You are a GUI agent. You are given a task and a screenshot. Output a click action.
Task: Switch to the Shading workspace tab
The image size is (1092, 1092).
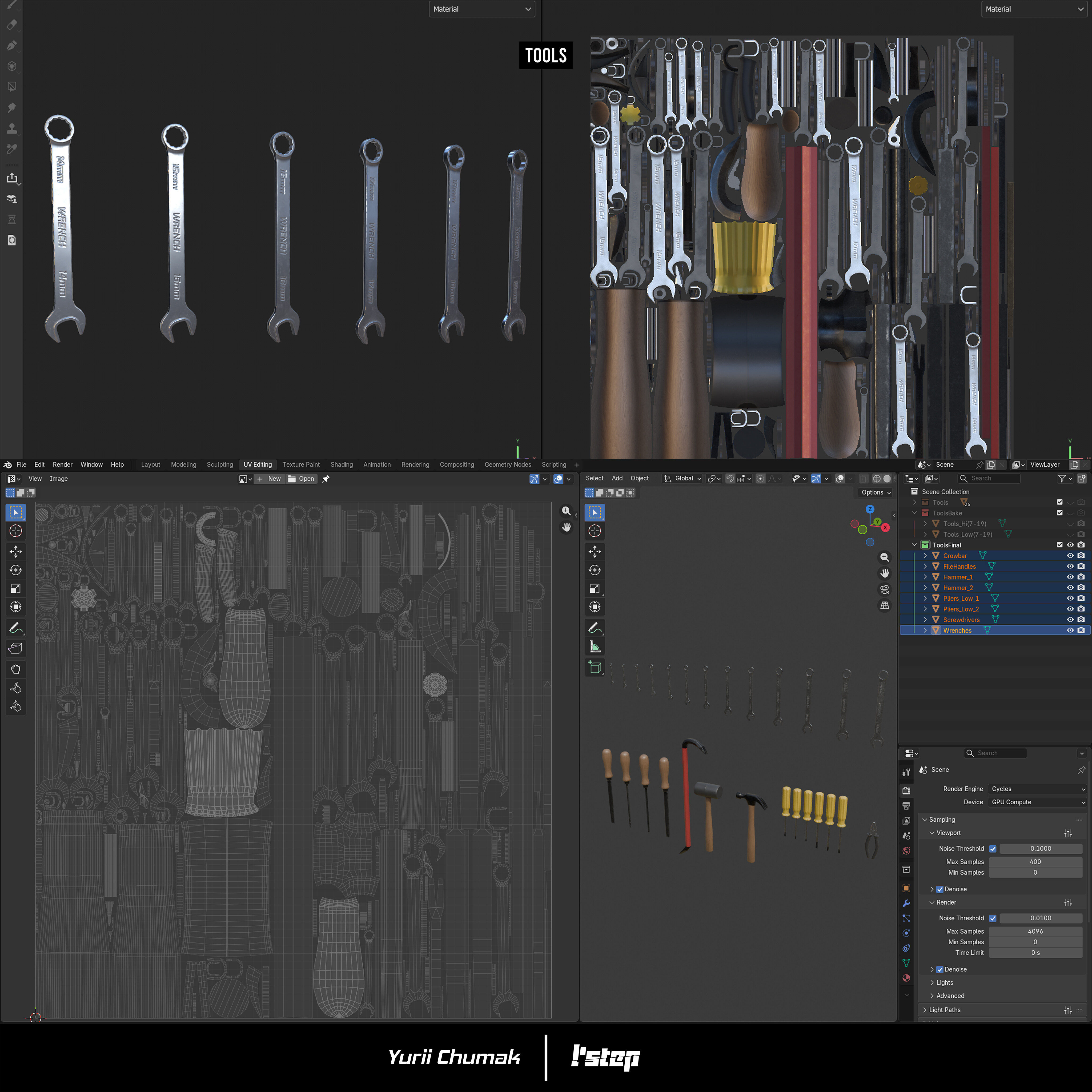[342, 465]
